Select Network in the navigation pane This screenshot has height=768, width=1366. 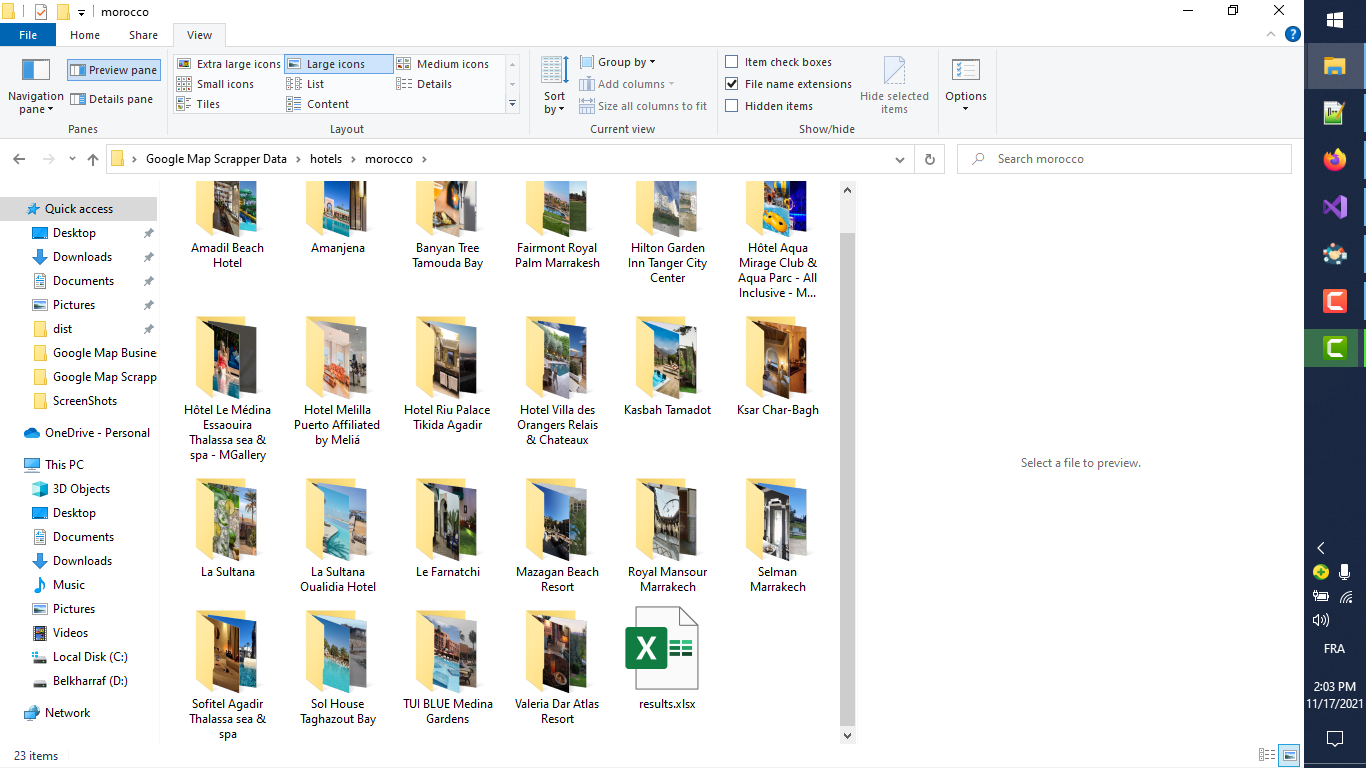67,713
